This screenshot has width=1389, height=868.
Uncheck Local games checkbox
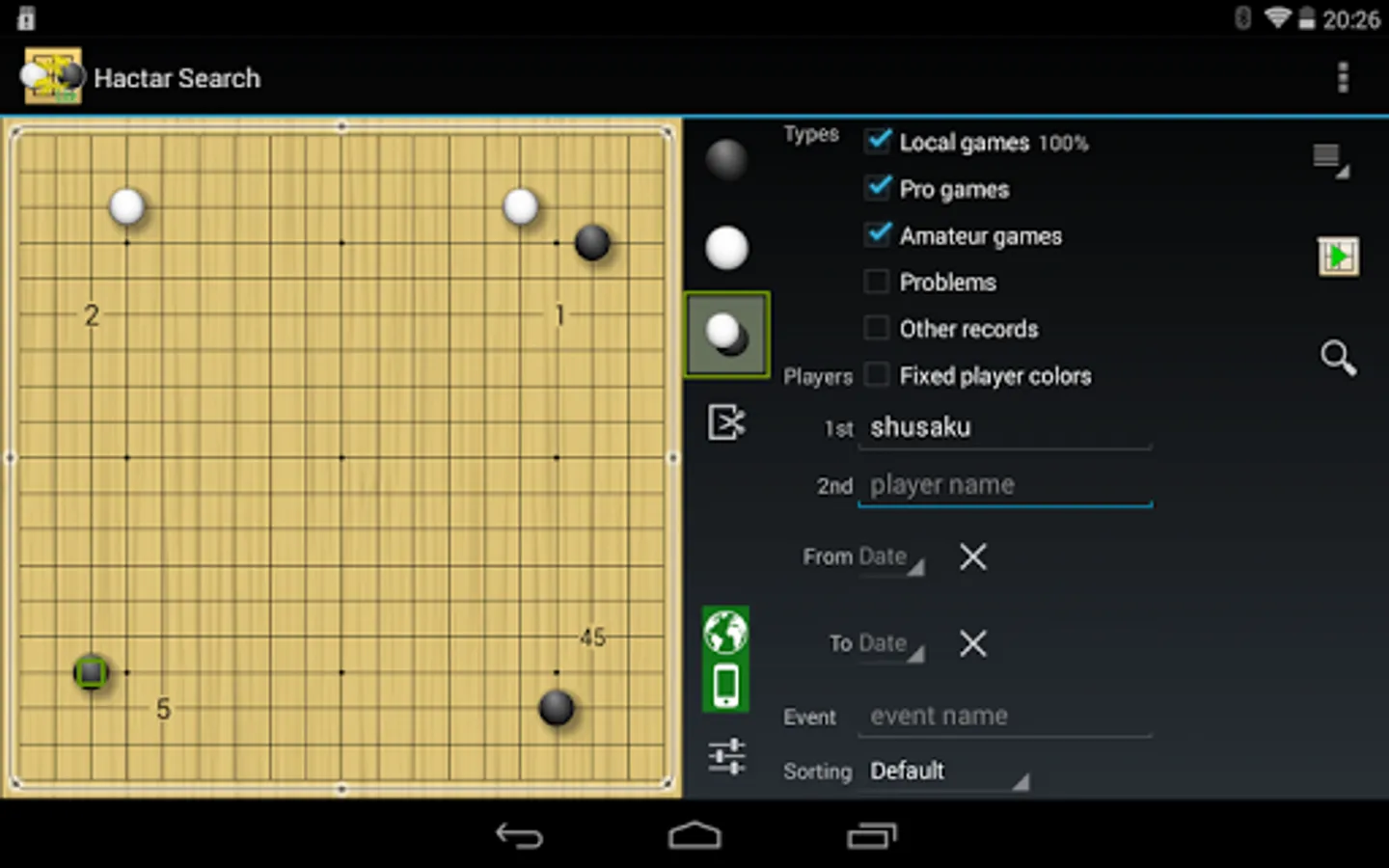point(877,141)
